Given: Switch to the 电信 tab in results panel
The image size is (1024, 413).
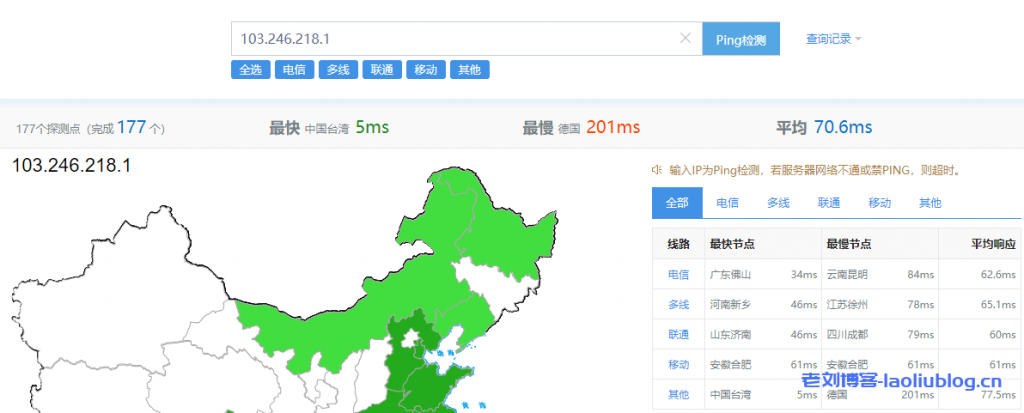Looking at the screenshot, I should pyautogui.click(x=727, y=203).
